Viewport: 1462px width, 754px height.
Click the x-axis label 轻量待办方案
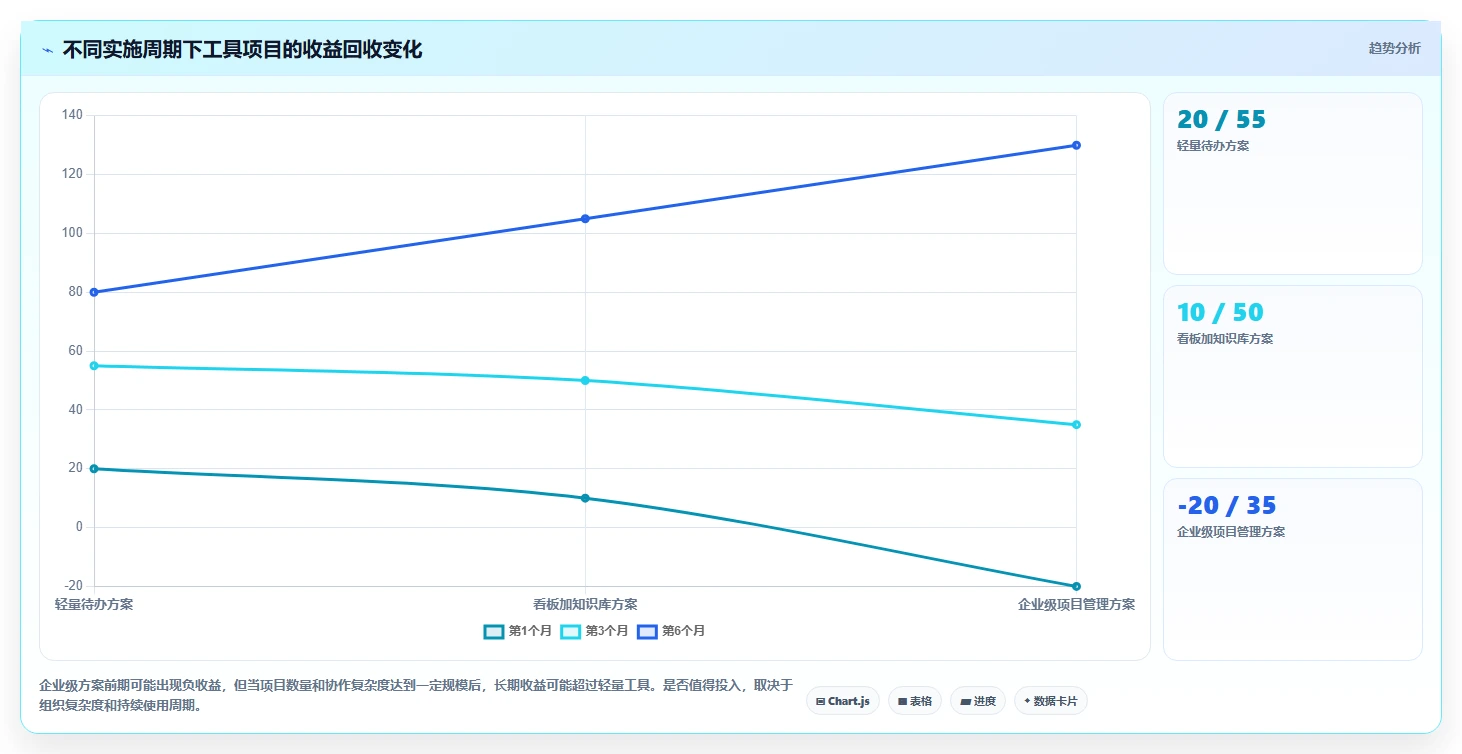pos(94,604)
